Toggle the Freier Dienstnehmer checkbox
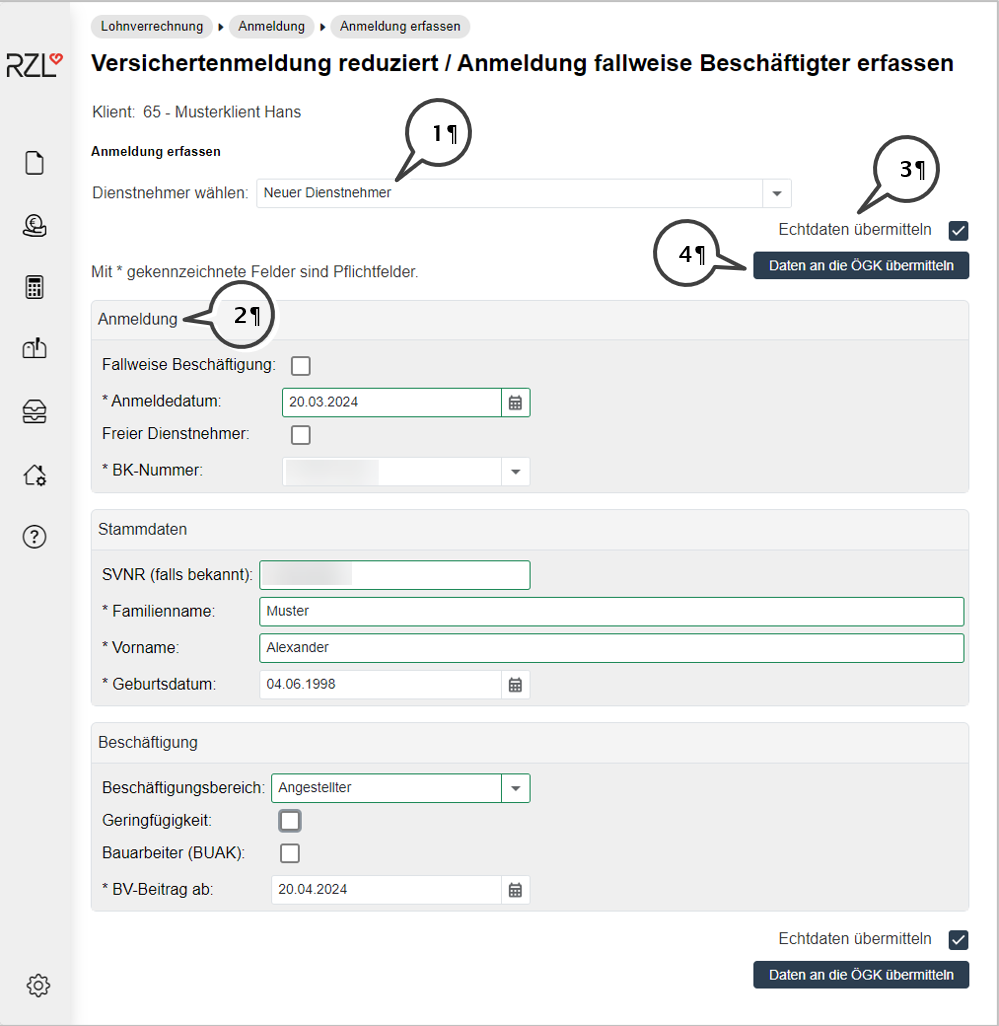 point(300,434)
